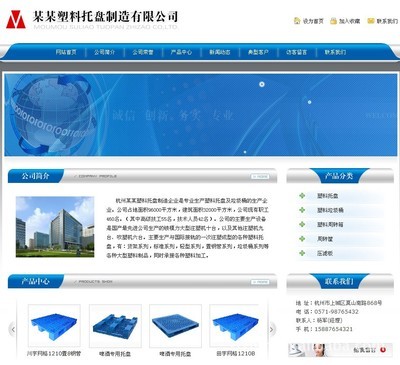400x365 pixels.
Task: Click the 联系我们 sidebar heading
Action: pyautogui.click(x=339, y=281)
